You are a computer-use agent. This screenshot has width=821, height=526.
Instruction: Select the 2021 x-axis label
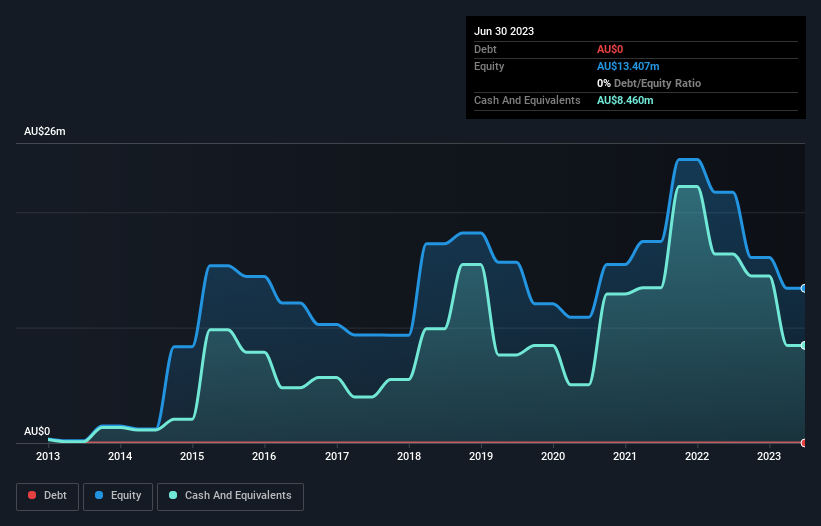[x=625, y=456]
